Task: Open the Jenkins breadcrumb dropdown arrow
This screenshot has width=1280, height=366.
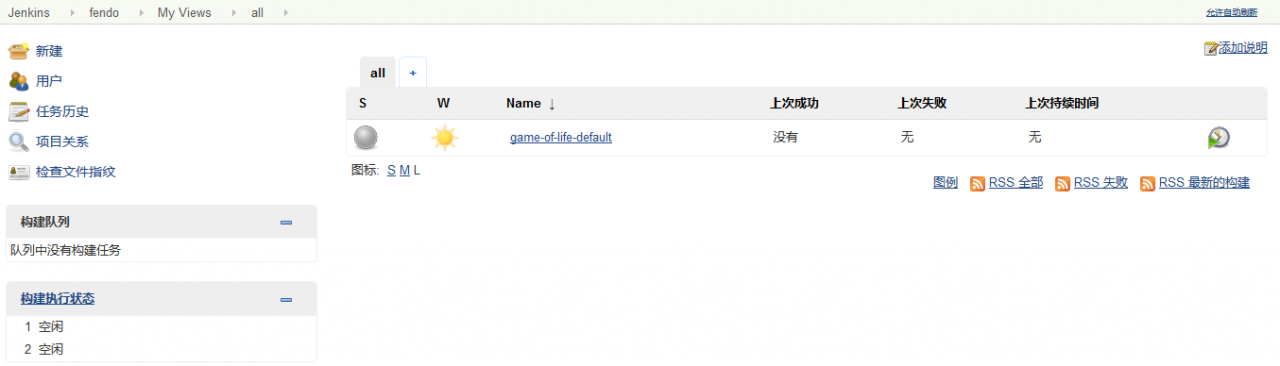Action: (73, 13)
